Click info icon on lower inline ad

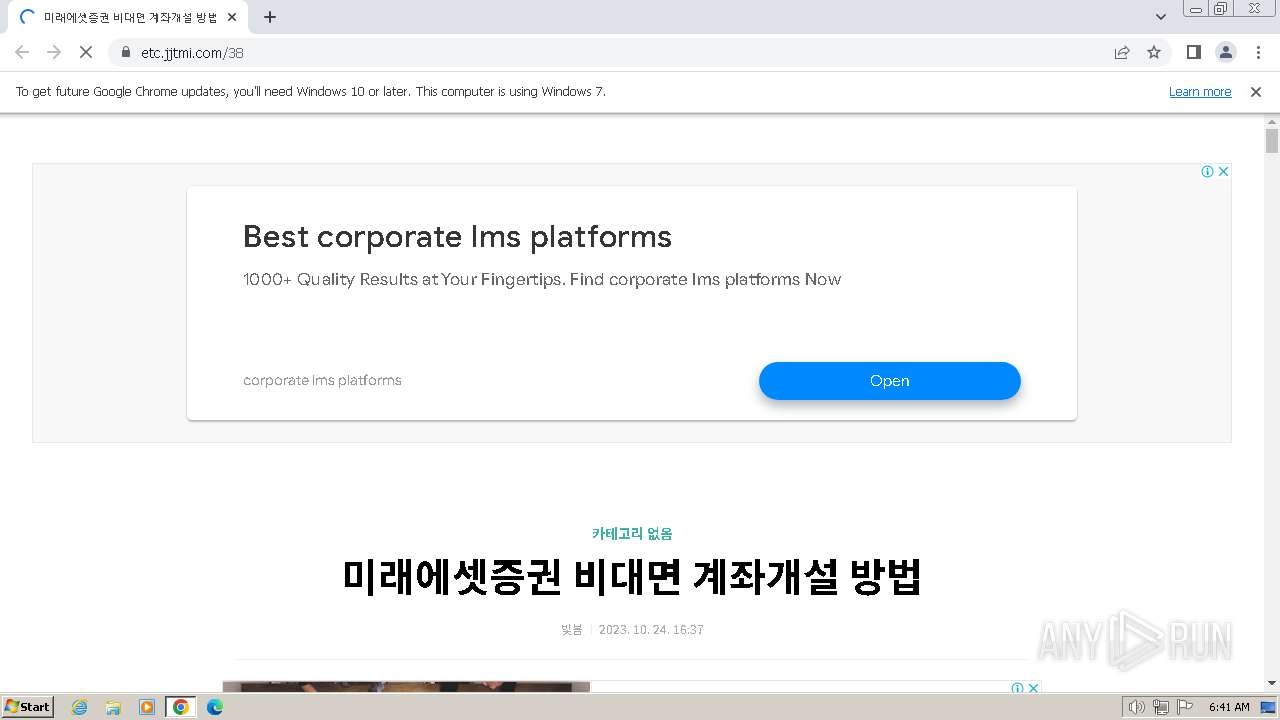[1018, 688]
